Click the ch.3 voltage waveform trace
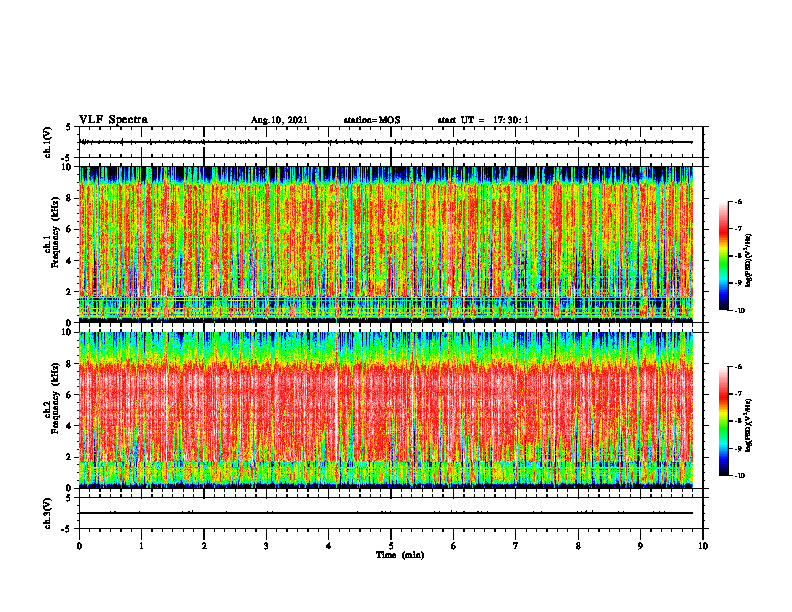 click(386, 513)
